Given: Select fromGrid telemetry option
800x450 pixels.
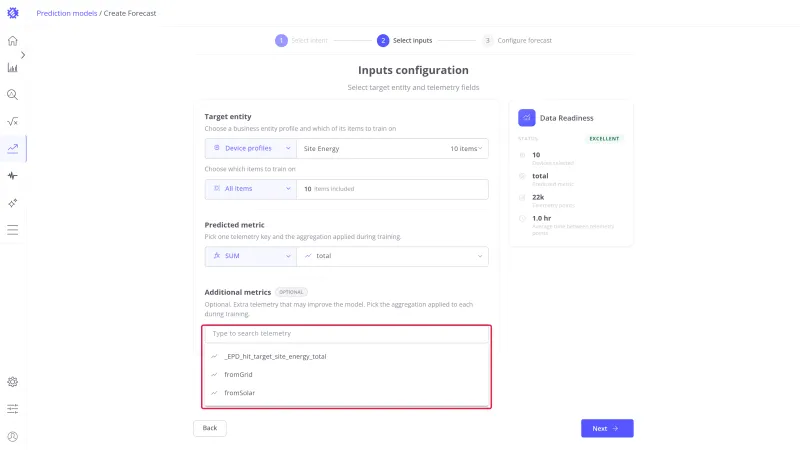Looking at the screenshot, I should pyautogui.click(x=346, y=374).
